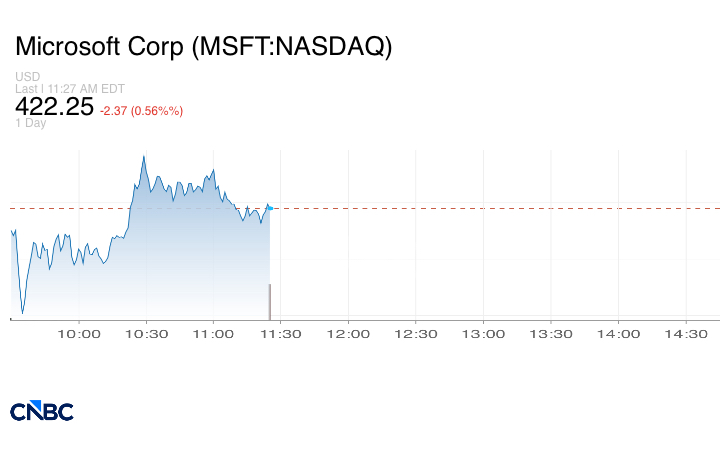Click the red -2.37 (0.56%) change text
The image size is (720, 450).
141,110
